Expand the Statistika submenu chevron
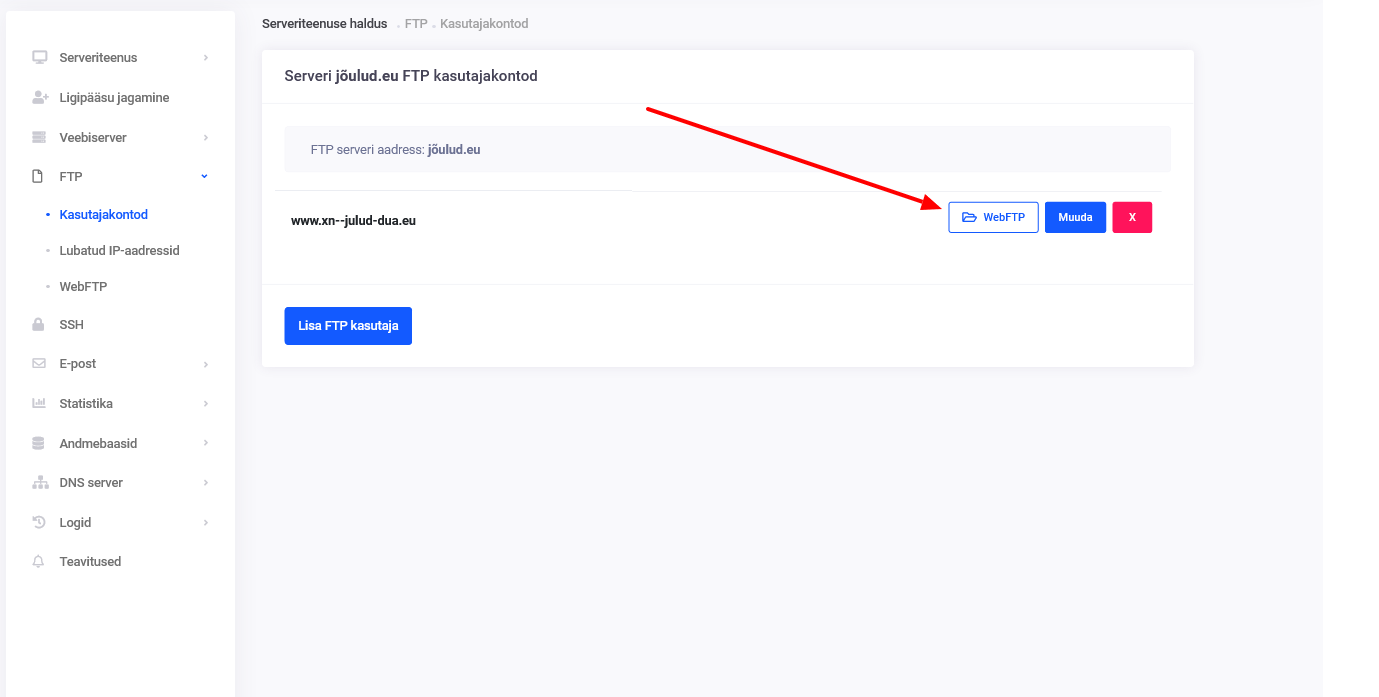 205,404
